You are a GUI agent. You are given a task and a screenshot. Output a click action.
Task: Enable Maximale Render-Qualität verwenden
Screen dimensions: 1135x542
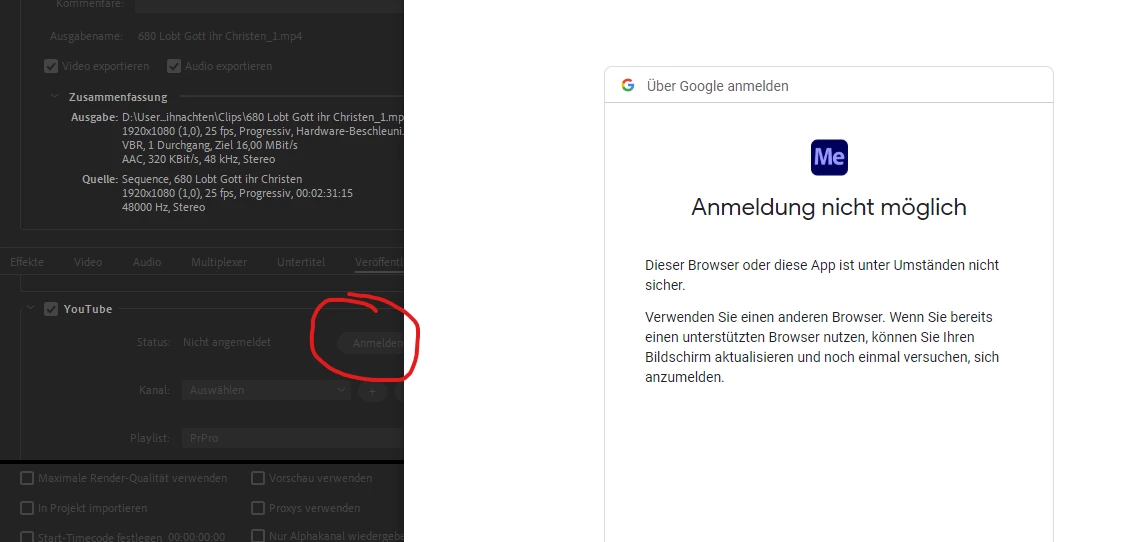click(x=27, y=478)
